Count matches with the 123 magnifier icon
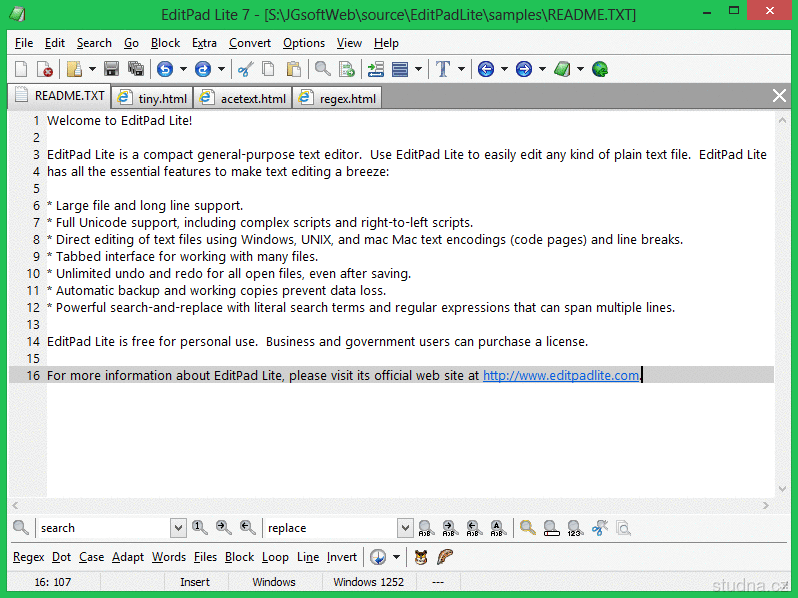The width and height of the screenshot is (798, 598). click(575, 528)
